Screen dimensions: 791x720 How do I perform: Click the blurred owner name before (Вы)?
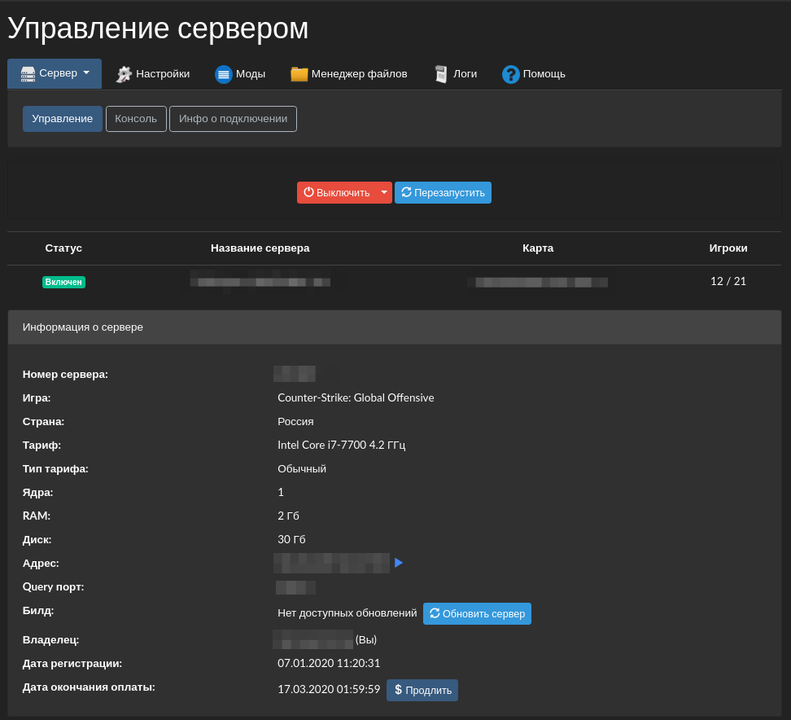pyautogui.click(x=313, y=639)
